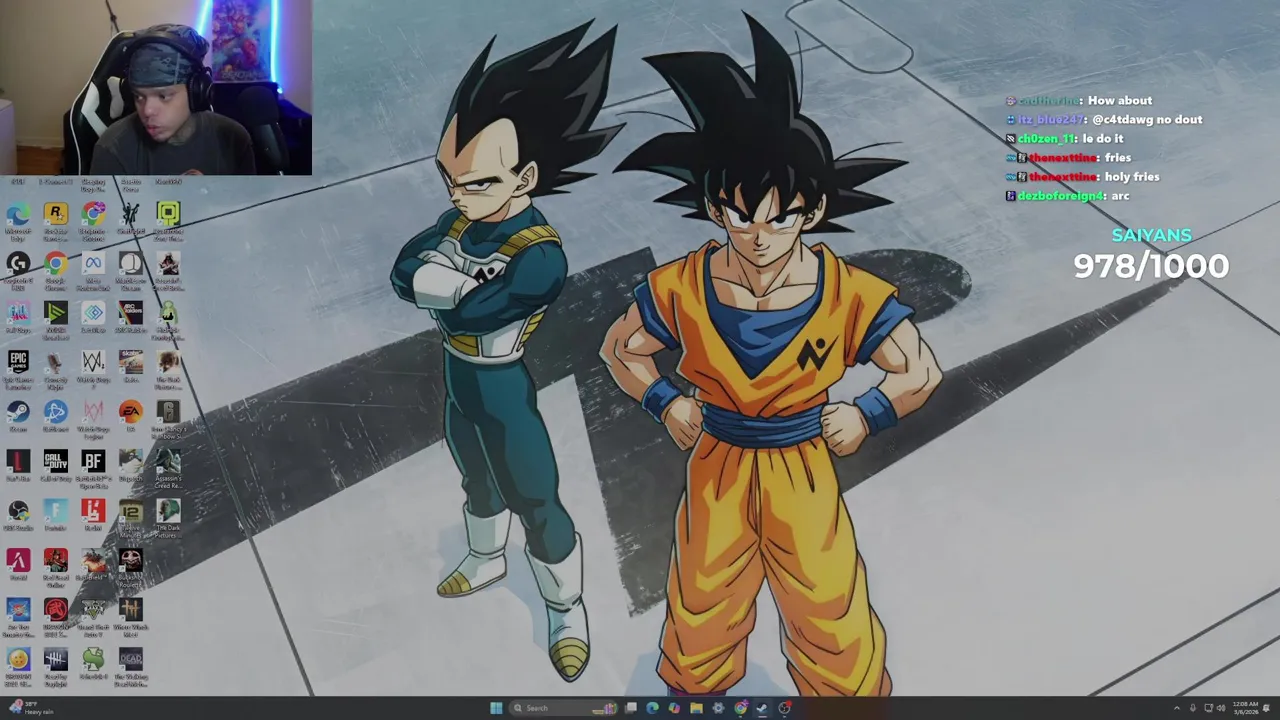This screenshot has height=720, width=1280.
Task: Open Task View from taskbar
Action: (631, 708)
